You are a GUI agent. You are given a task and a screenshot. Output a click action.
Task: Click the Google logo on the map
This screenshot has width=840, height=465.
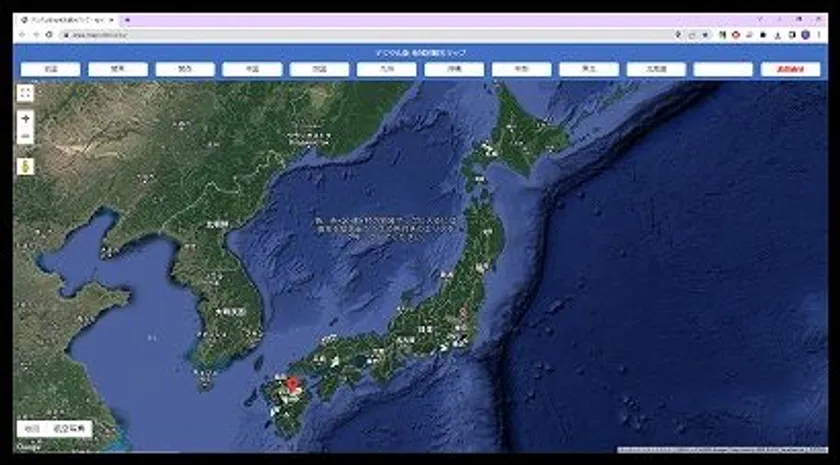click(26, 446)
